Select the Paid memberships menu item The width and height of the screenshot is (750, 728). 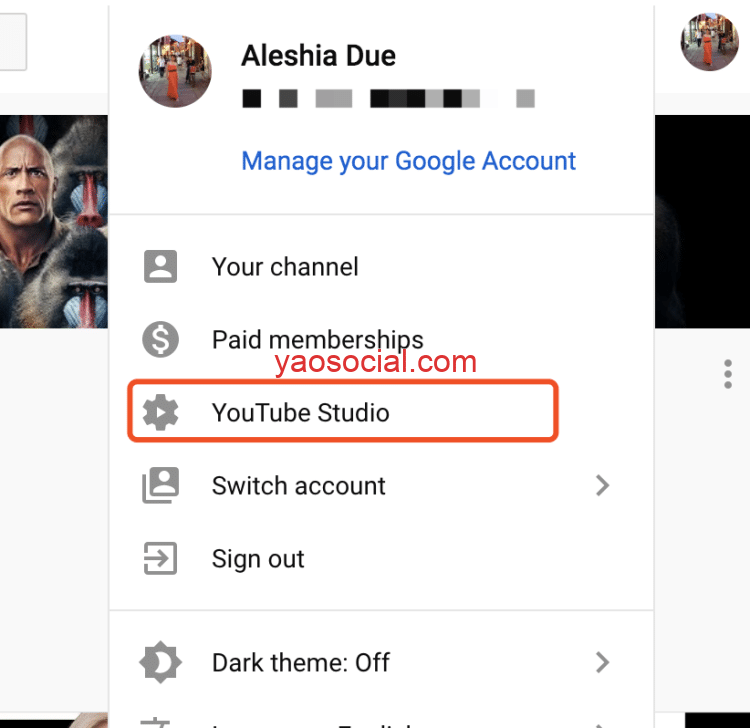tap(381, 340)
